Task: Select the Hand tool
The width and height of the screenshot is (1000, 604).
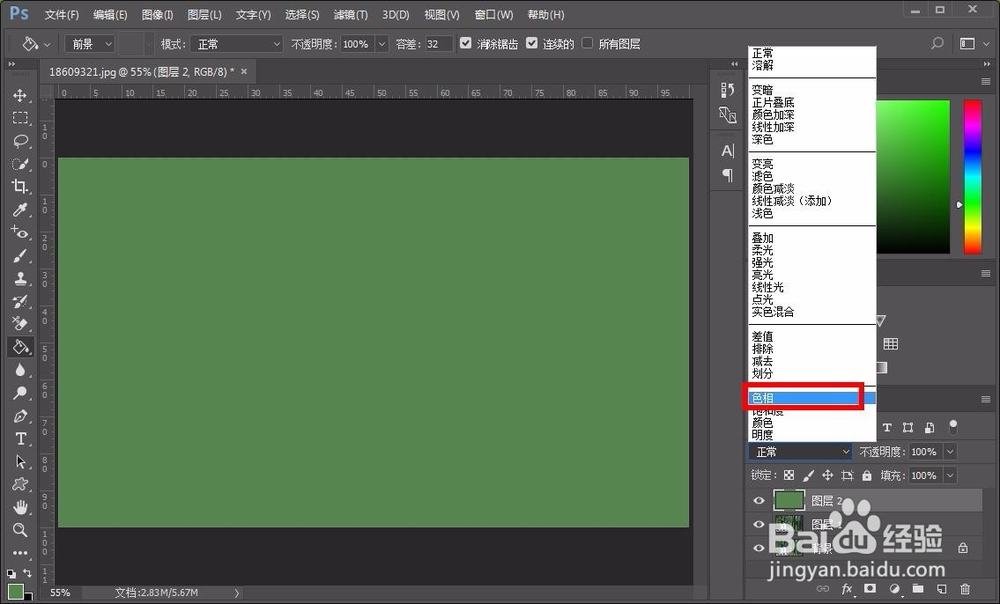Action: pos(20,507)
